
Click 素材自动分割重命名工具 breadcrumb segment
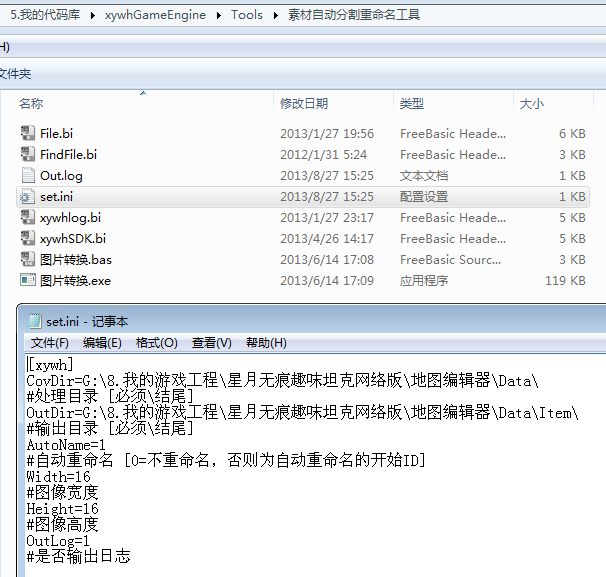pos(354,15)
